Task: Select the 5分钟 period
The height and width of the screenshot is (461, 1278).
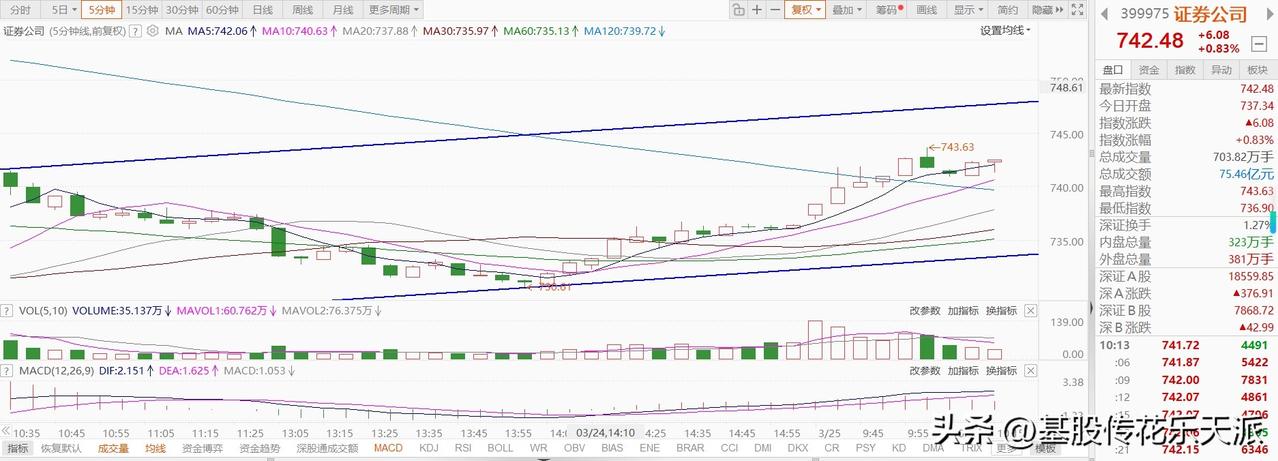Action: (x=101, y=10)
